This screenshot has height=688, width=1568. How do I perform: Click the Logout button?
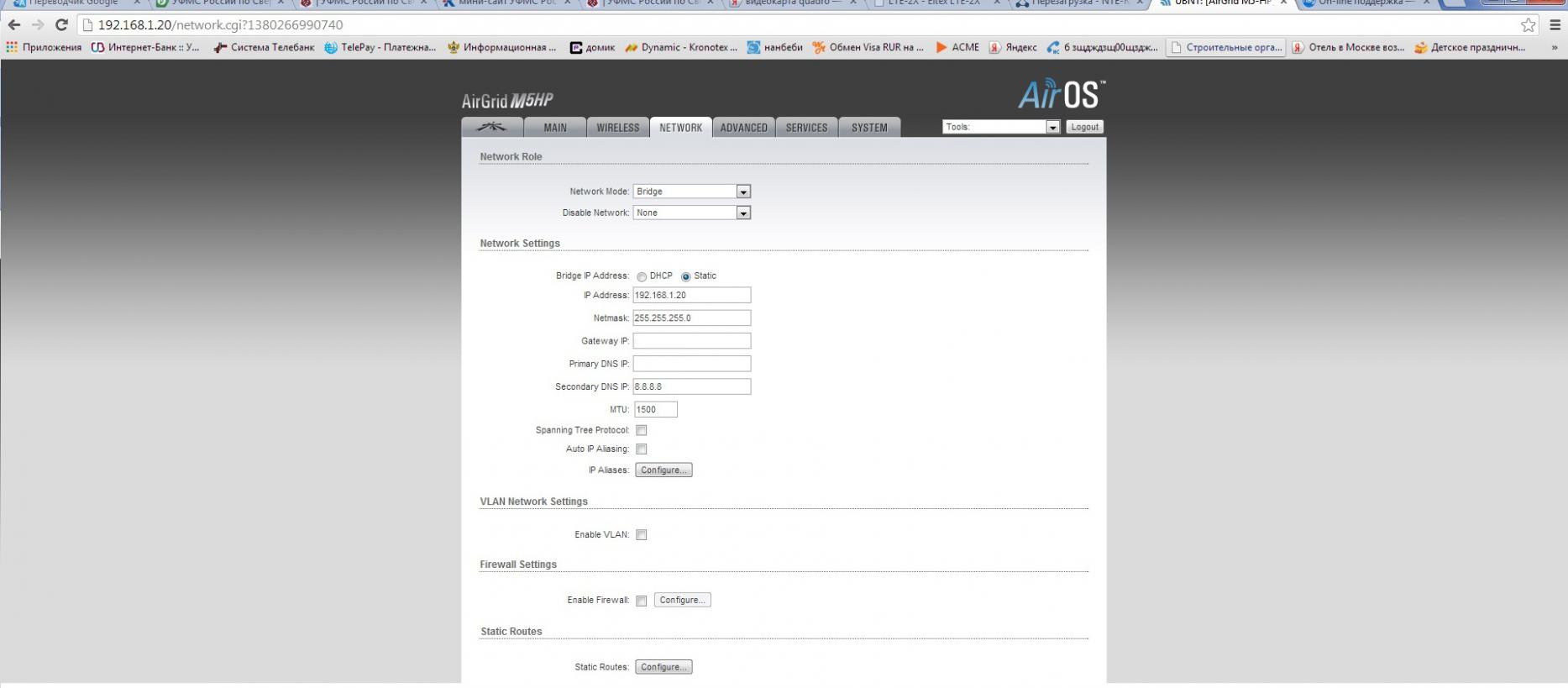coord(1084,127)
